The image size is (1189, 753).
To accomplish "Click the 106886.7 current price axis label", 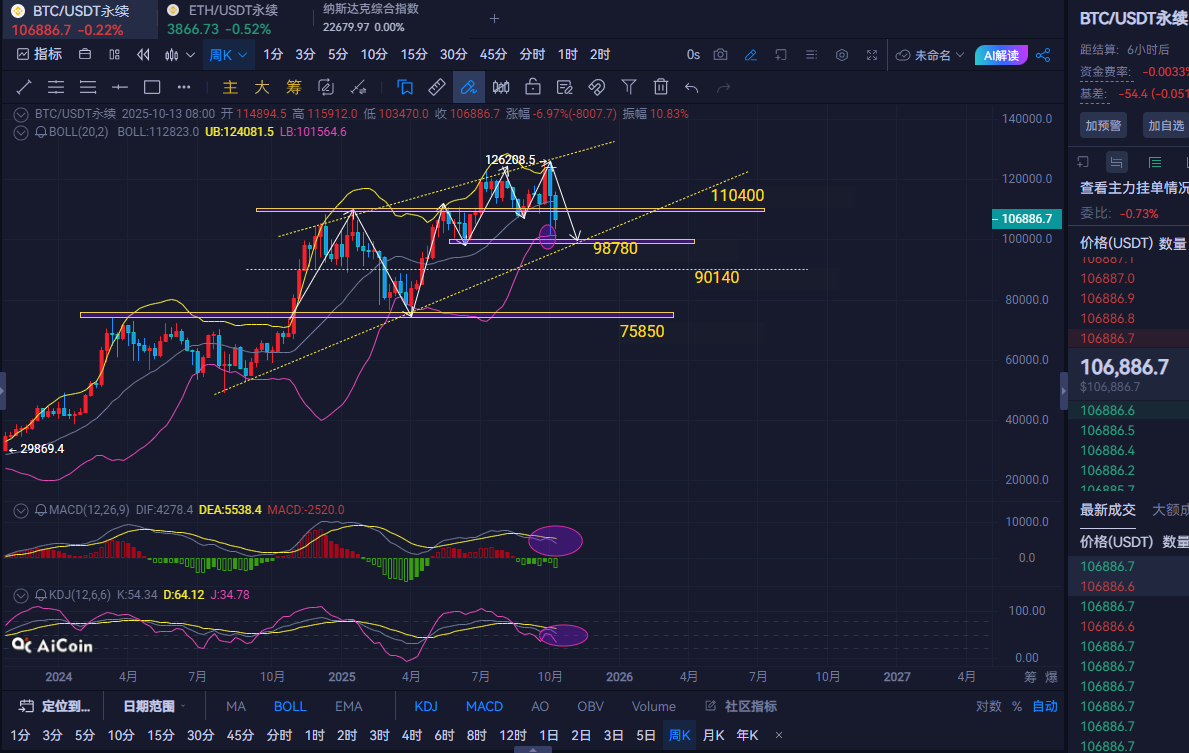I will click(x=1027, y=218).
